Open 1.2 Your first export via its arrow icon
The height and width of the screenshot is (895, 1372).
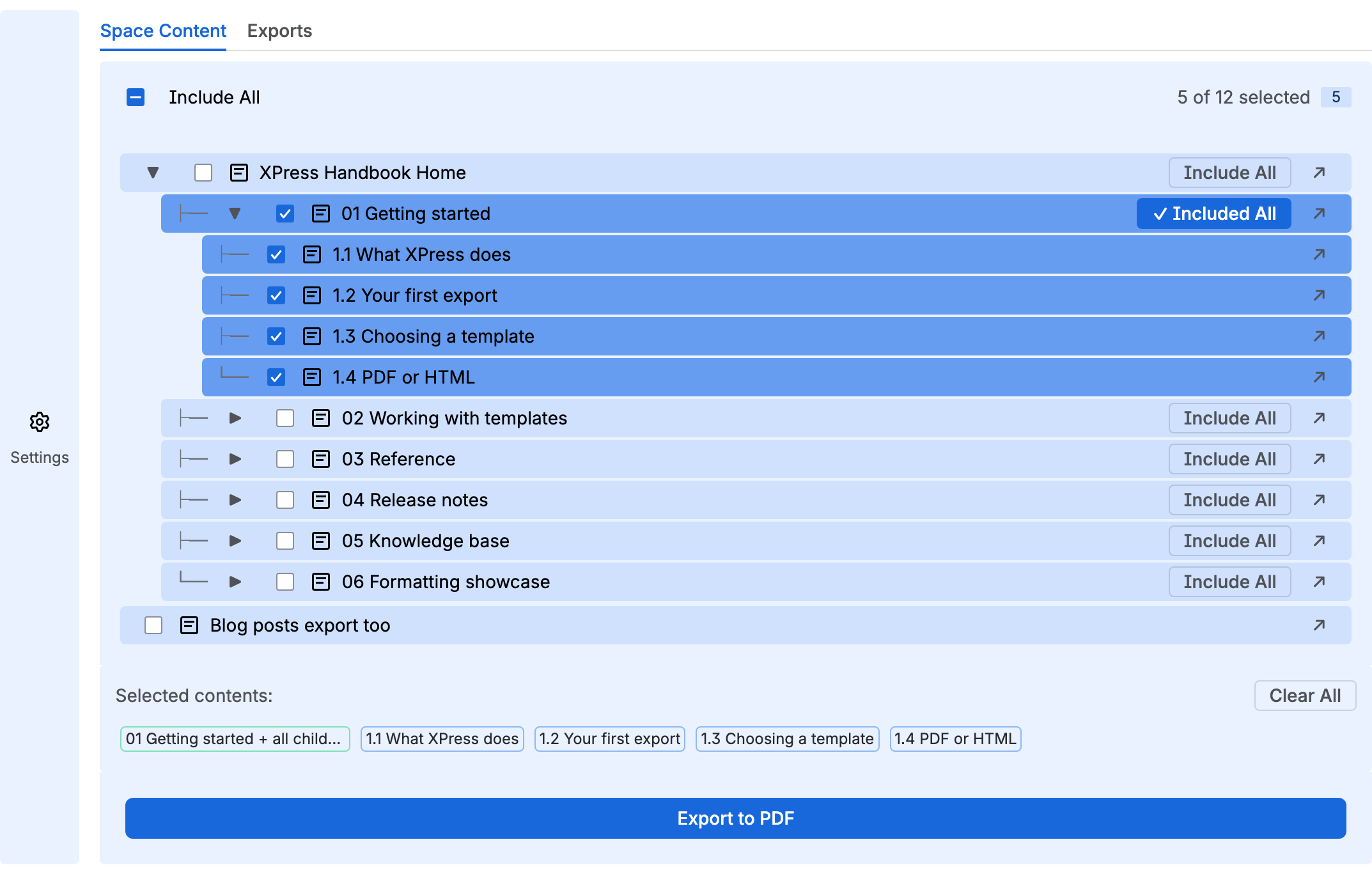[x=1319, y=295]
